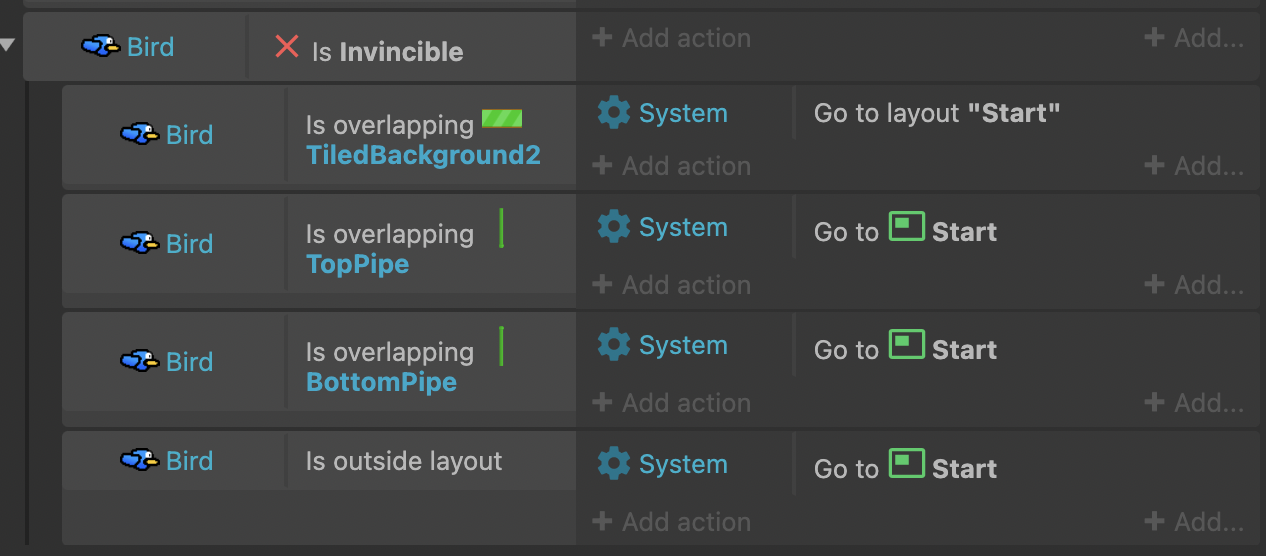
Task: Click right-side Add... on BottomPipe event
Action: (x=1195, y=403)
